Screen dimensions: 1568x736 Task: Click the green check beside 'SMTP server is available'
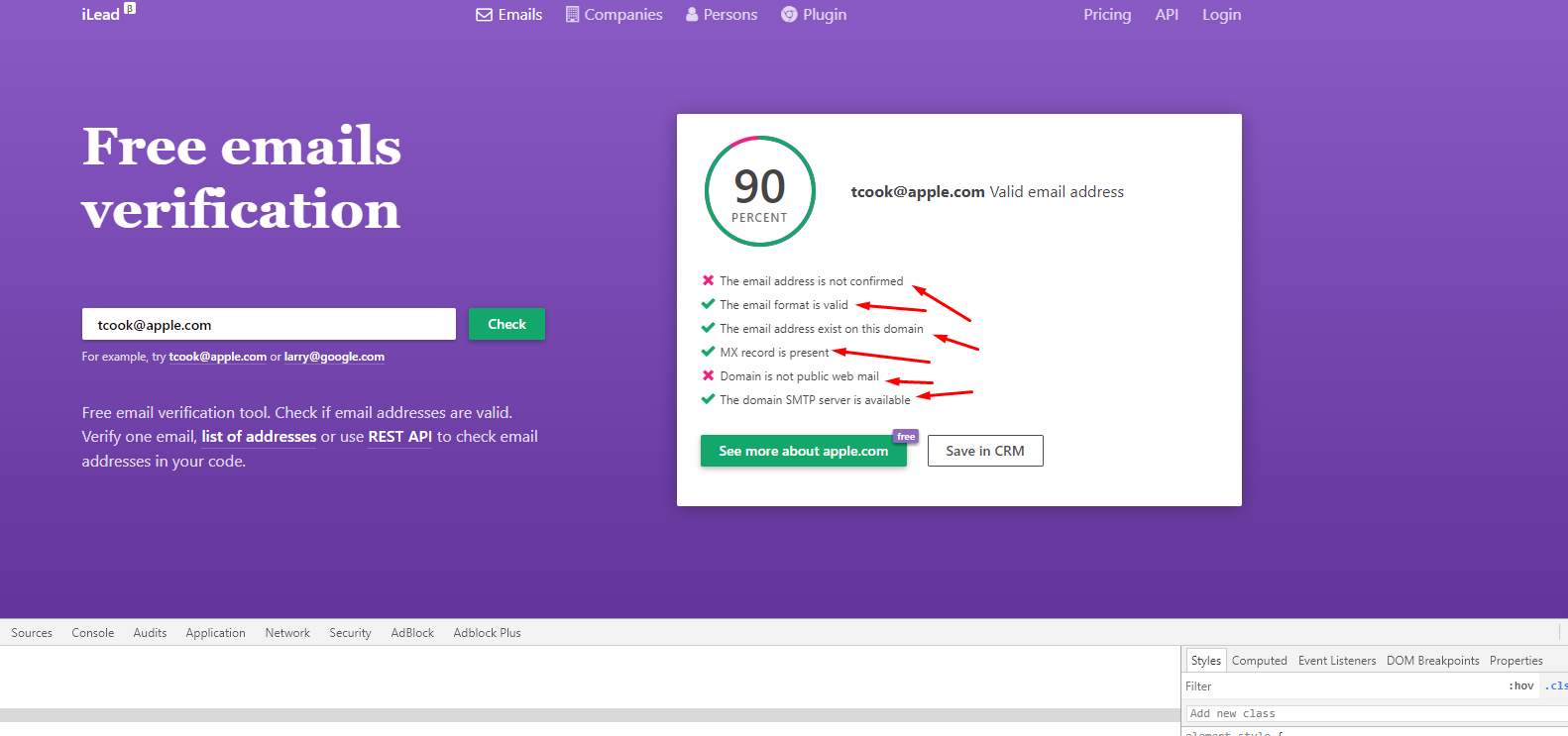pos(708,399)
